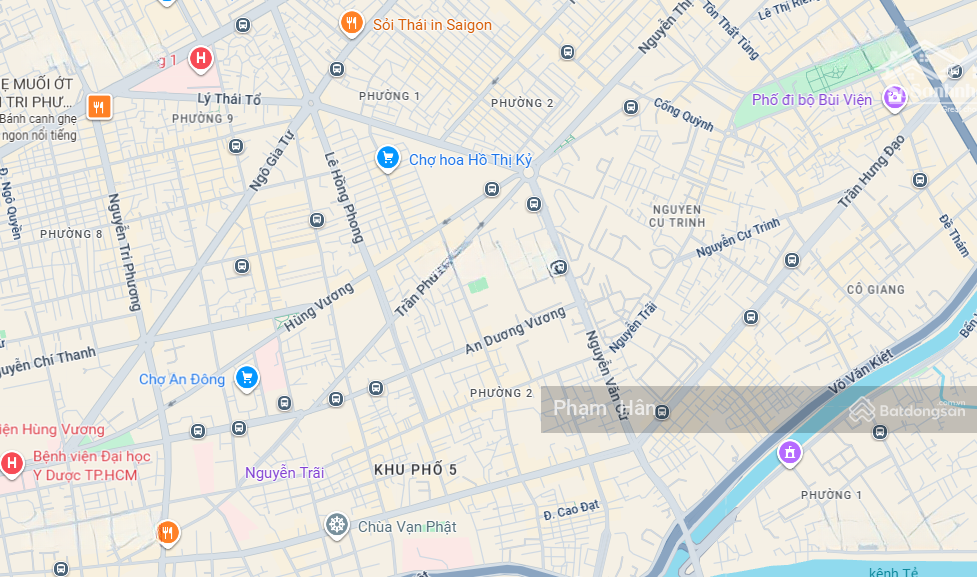Select the bus stop icon near Phạm Hân watermark
The image size is (977, 577).
click(662, 412)
